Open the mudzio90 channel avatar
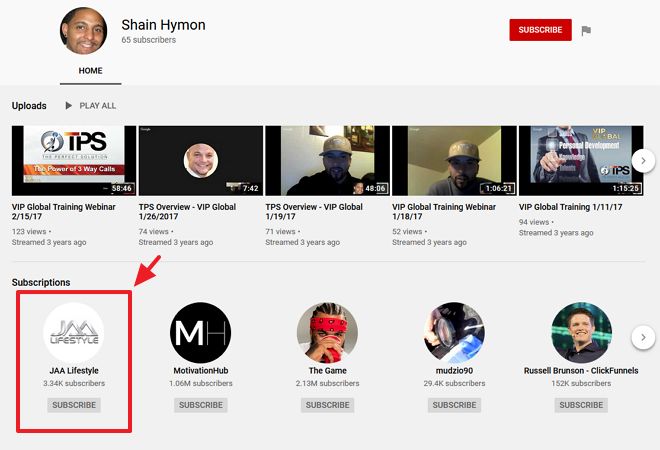 coord(454,333)
